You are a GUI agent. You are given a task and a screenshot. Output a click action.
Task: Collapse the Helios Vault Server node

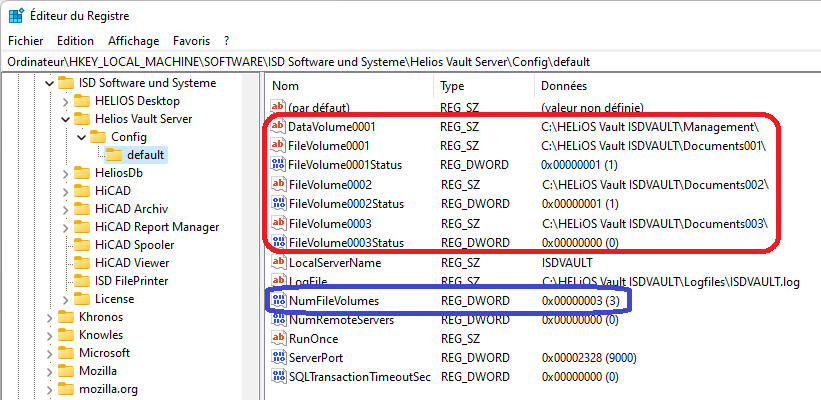click(x=65, y=119)
